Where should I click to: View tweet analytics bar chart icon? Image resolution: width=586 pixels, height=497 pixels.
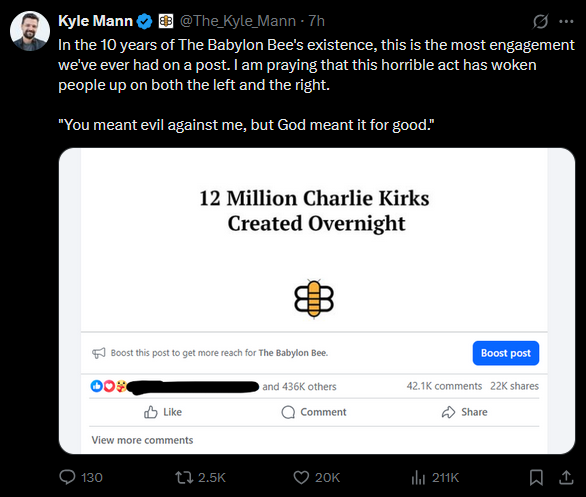(418, 477)
